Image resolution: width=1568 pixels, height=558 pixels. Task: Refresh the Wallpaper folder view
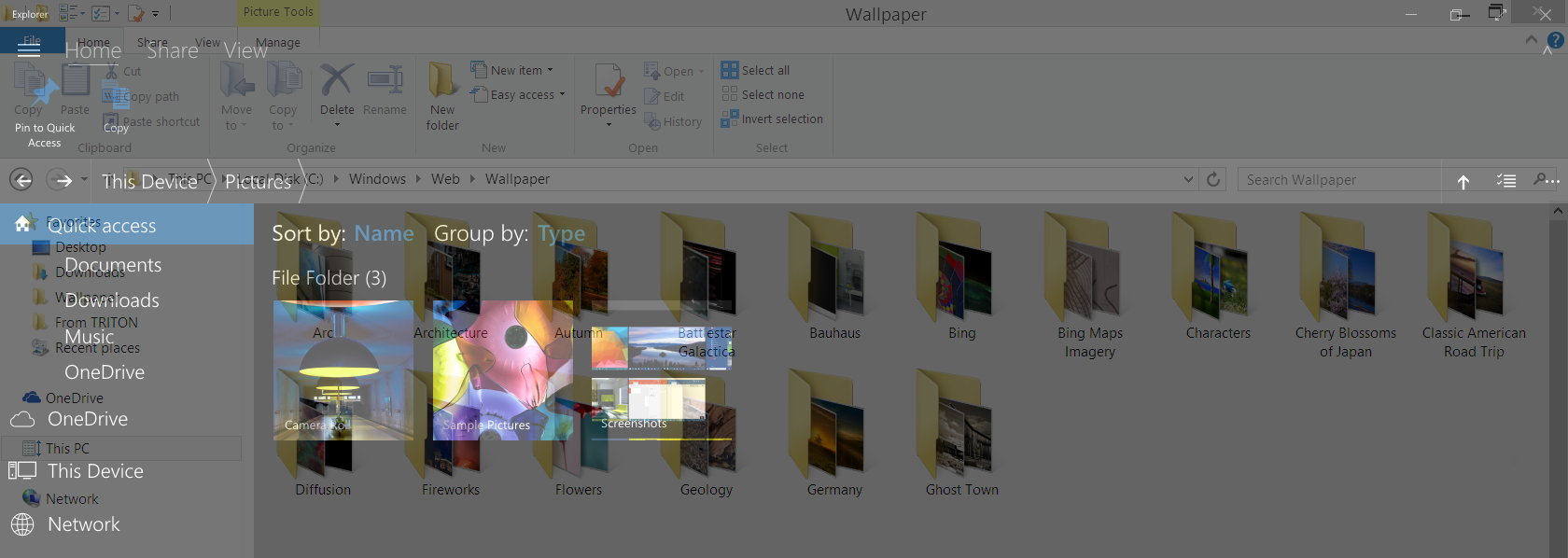pos(1213,179)
